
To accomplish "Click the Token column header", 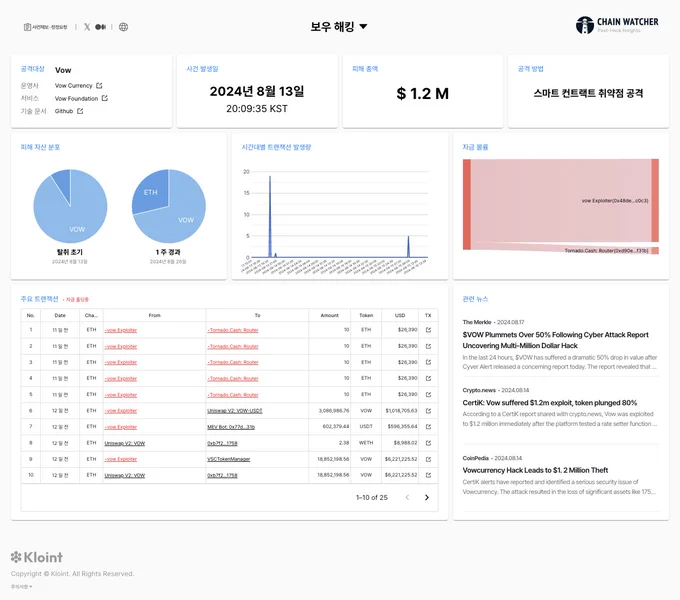I will click(x=366, y=315).
